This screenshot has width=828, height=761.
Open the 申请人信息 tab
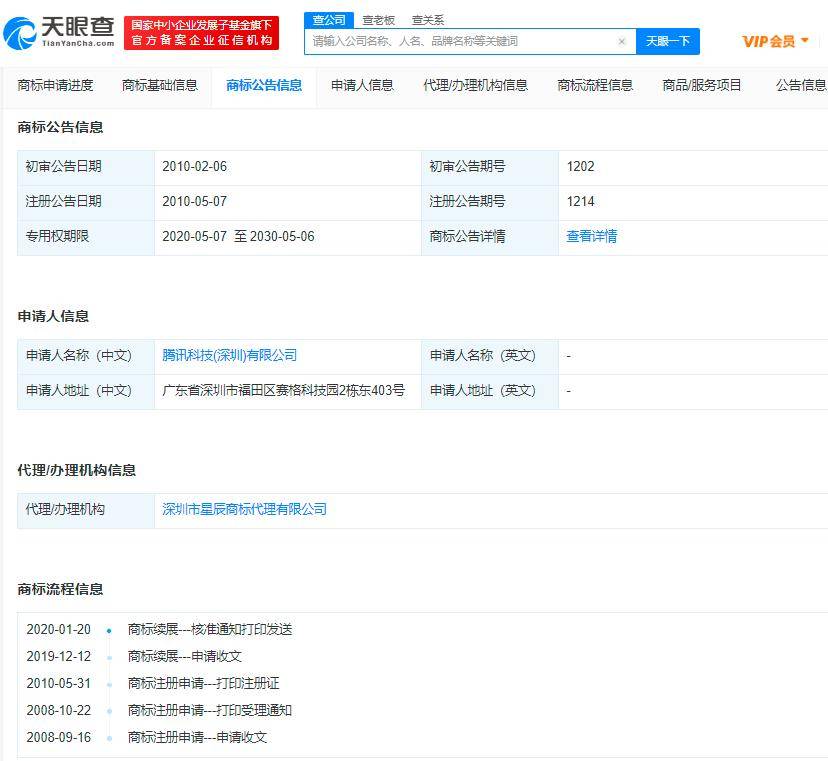(362, 86)
